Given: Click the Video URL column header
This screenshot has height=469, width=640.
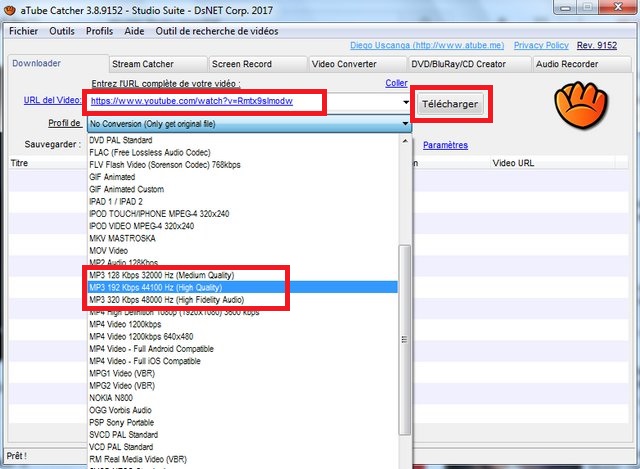Looking at the screenshot, I should [x=552, y=163].
